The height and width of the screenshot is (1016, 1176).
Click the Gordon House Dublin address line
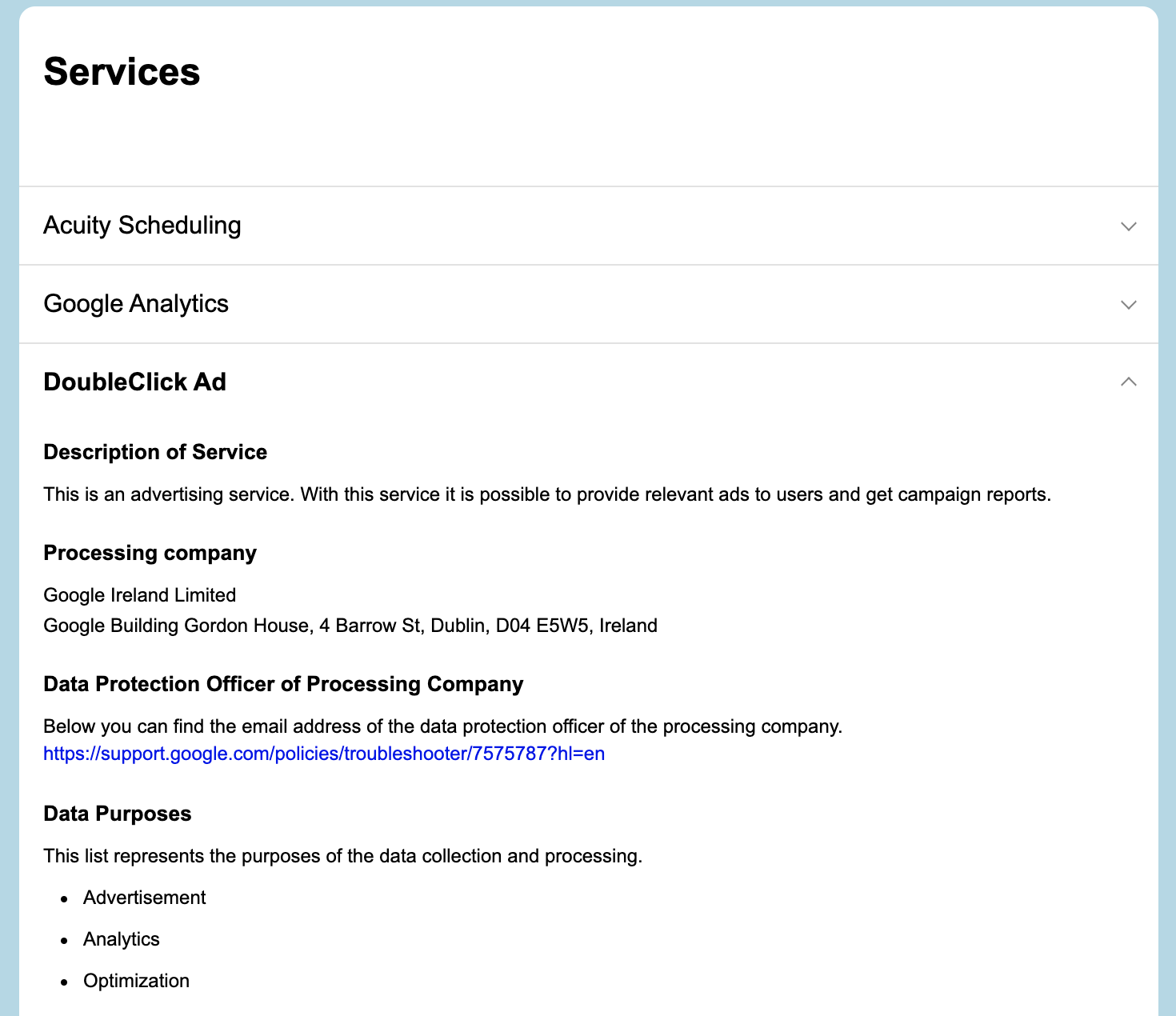pos(350,626)
